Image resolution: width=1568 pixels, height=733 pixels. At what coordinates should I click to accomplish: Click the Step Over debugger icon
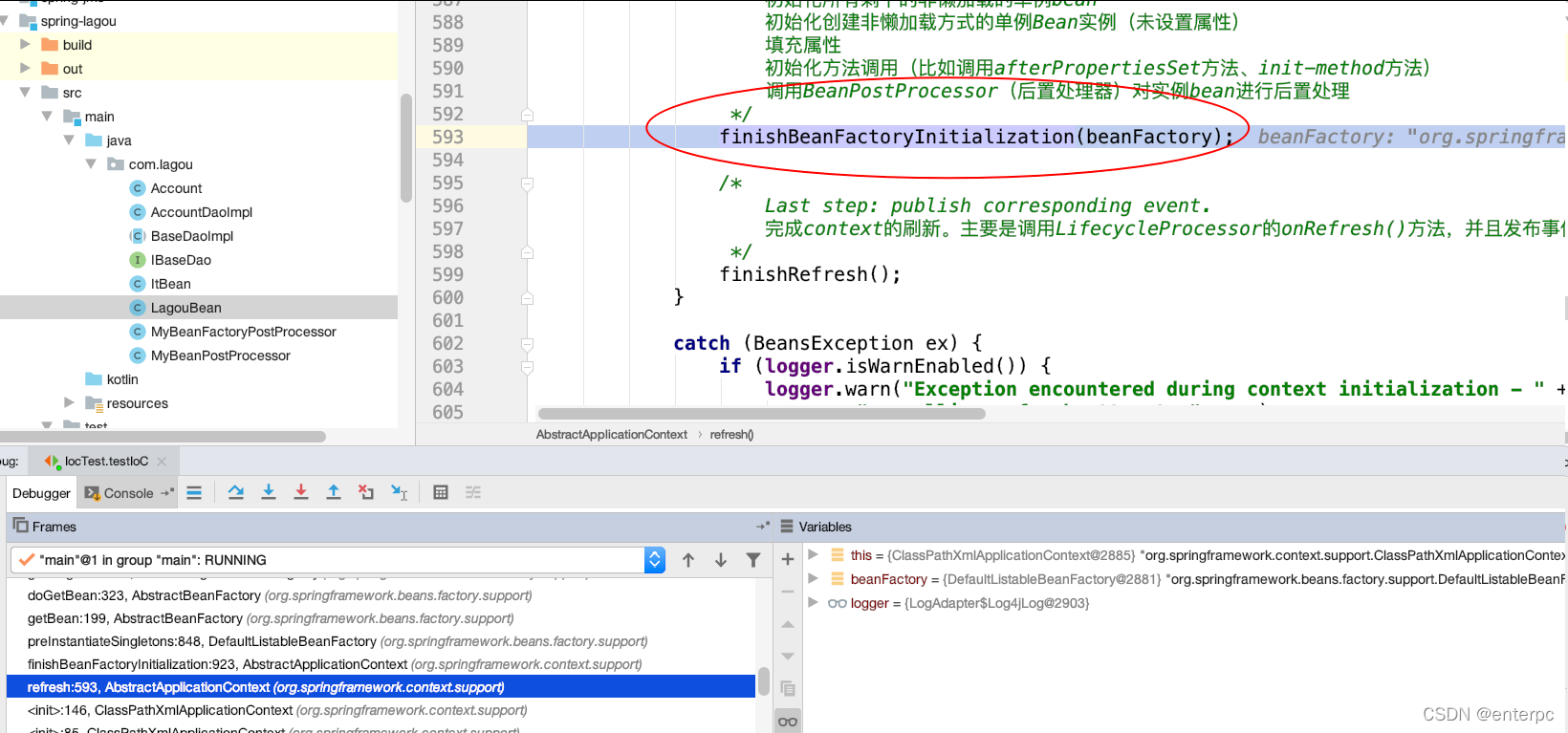(x=236, y=492)
